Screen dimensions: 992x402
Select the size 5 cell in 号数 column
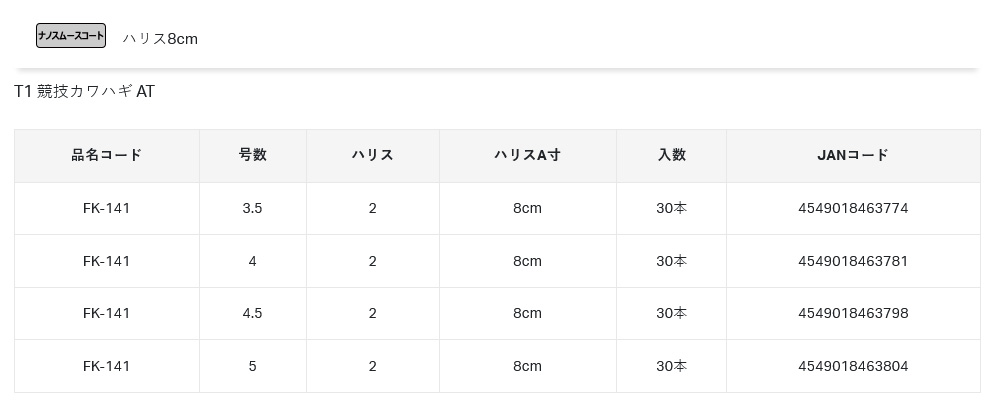point(252,366)
